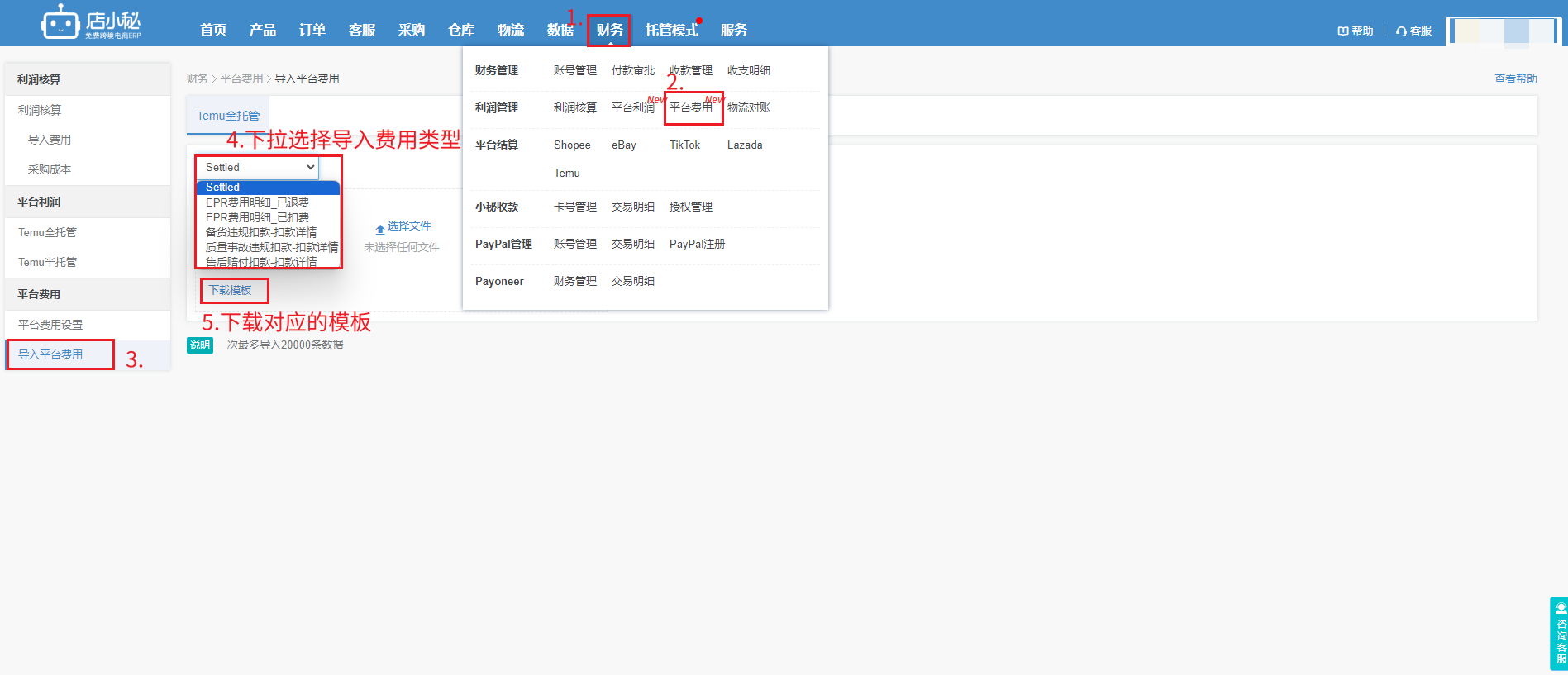Image resolution: width=1568 pixels, height=675 pixels.
Task: Select eBay under 平台结算
Action: pyautogui.click(x=624, y=145)
